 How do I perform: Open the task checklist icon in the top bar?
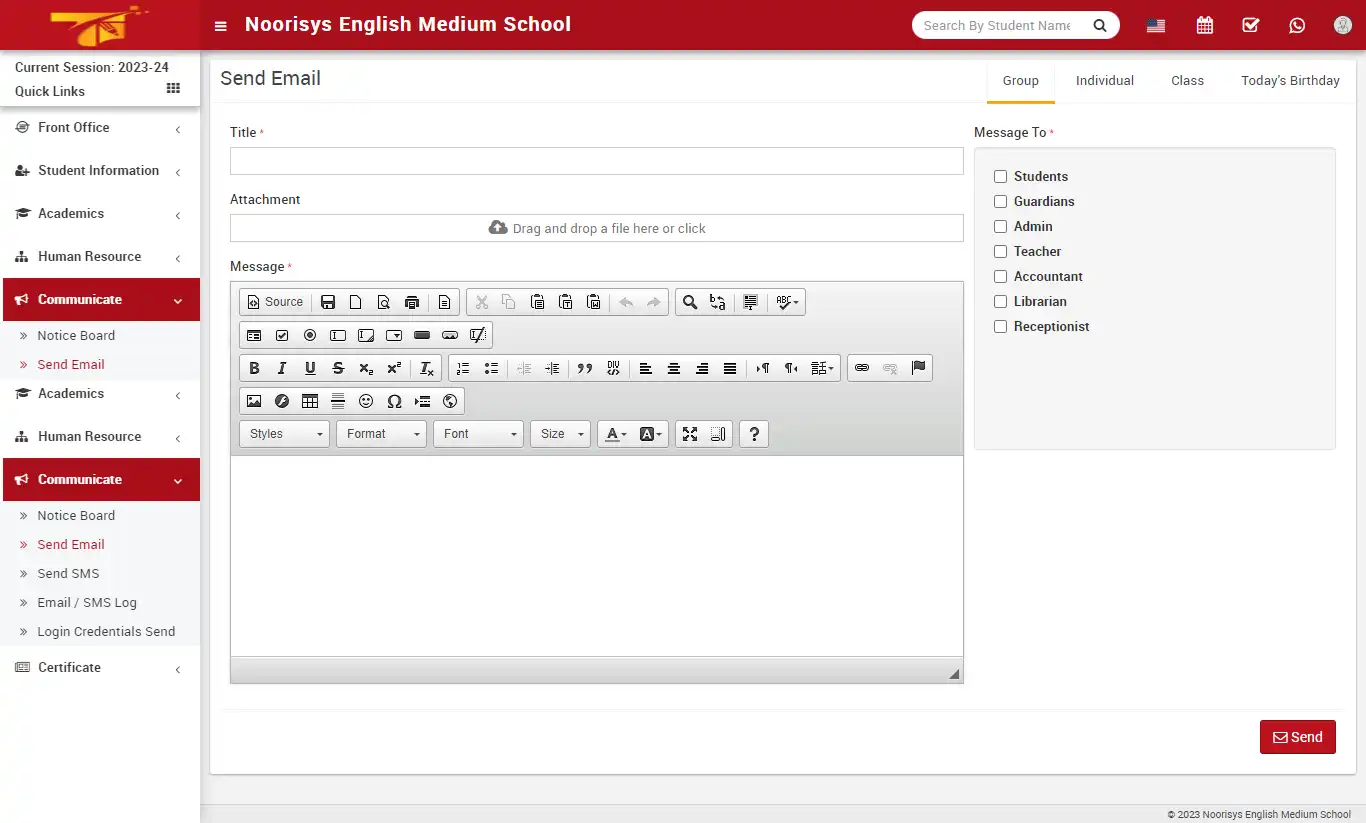[1250, 25]
